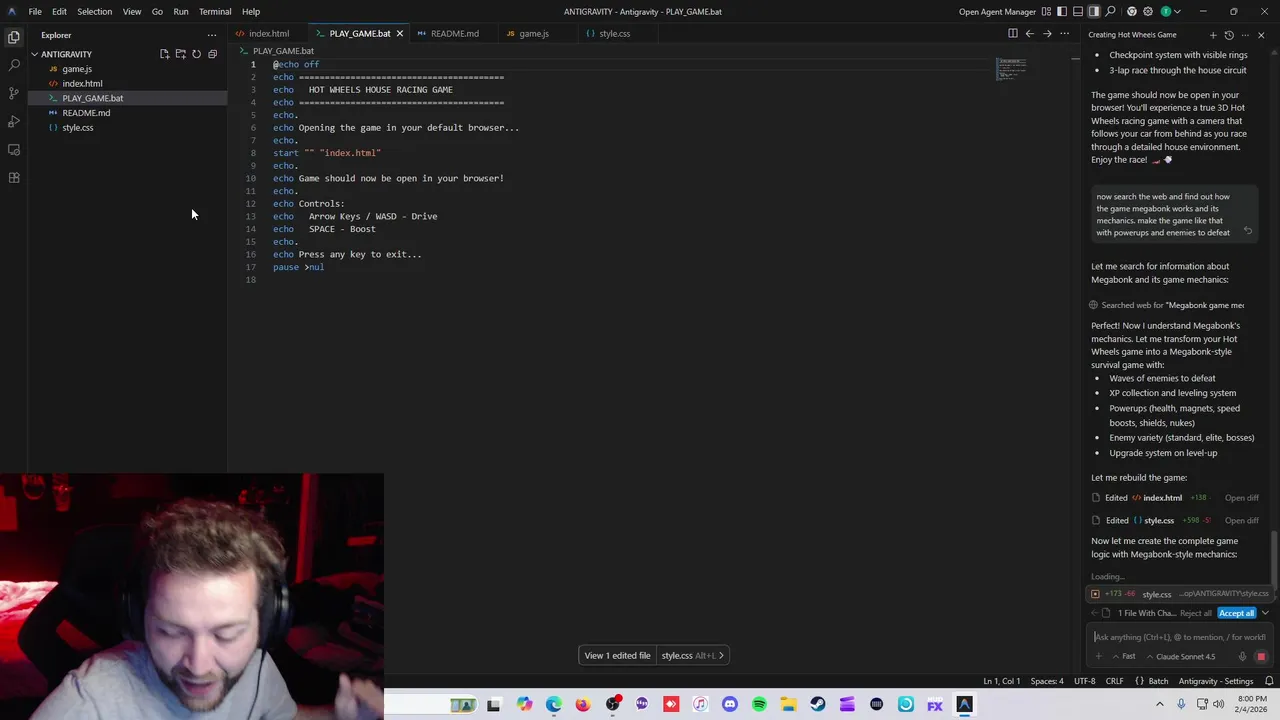Viewport: 1280px width, 720px height.
Task: Open the account avatar dropdown
Action: click(1170, 11)
